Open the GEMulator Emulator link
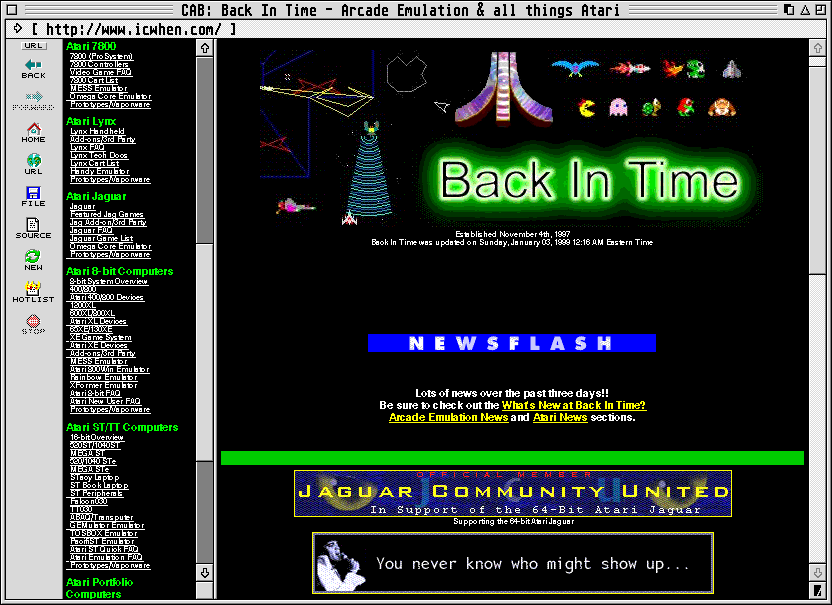 coord(107,525)
